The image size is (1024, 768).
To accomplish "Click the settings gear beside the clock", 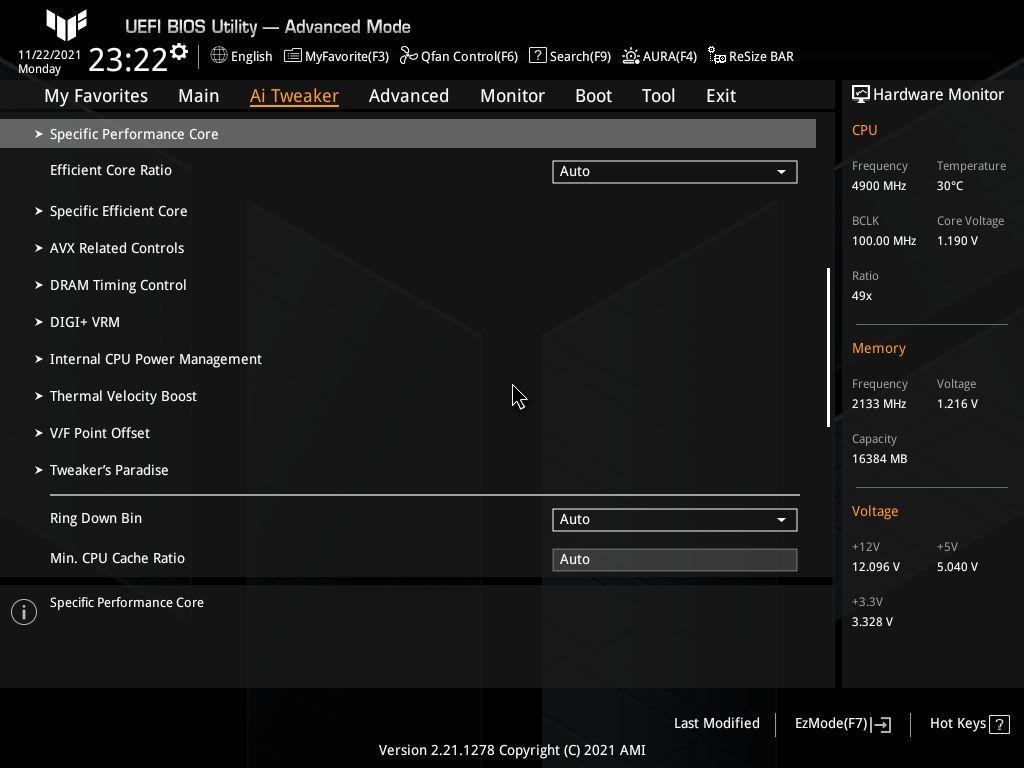I will click(x=179, y=52).
